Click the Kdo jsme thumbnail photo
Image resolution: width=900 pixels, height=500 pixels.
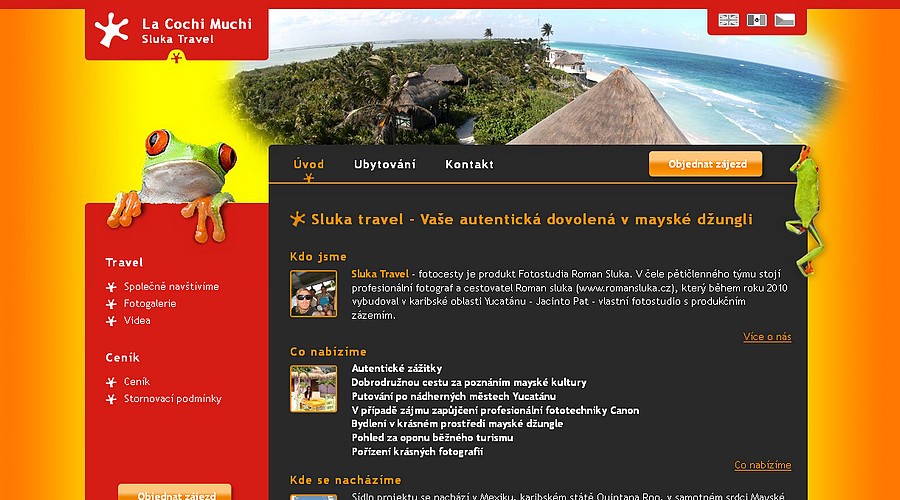point(313,293)
